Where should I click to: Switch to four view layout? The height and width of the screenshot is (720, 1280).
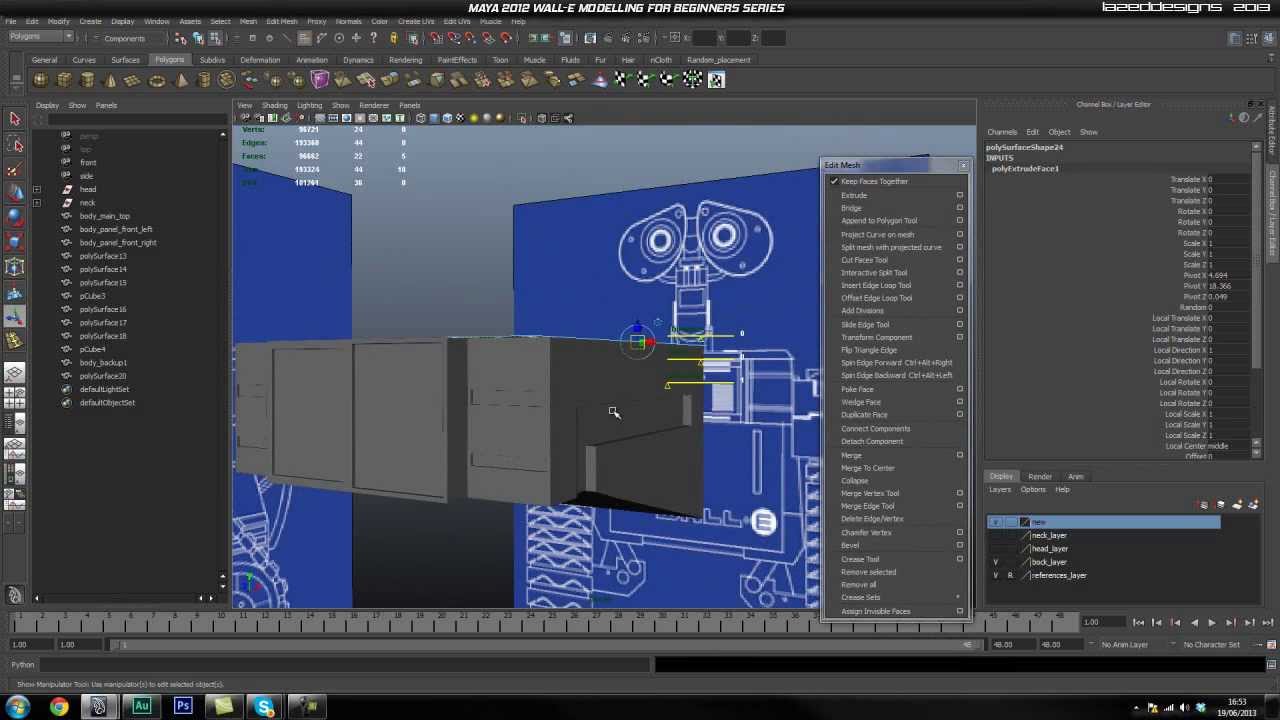15,398
